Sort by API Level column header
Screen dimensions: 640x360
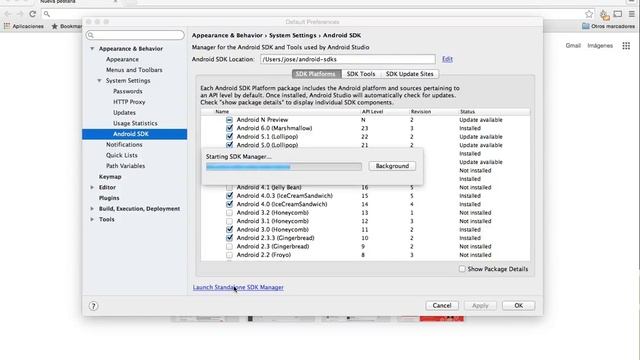[372, 111]
